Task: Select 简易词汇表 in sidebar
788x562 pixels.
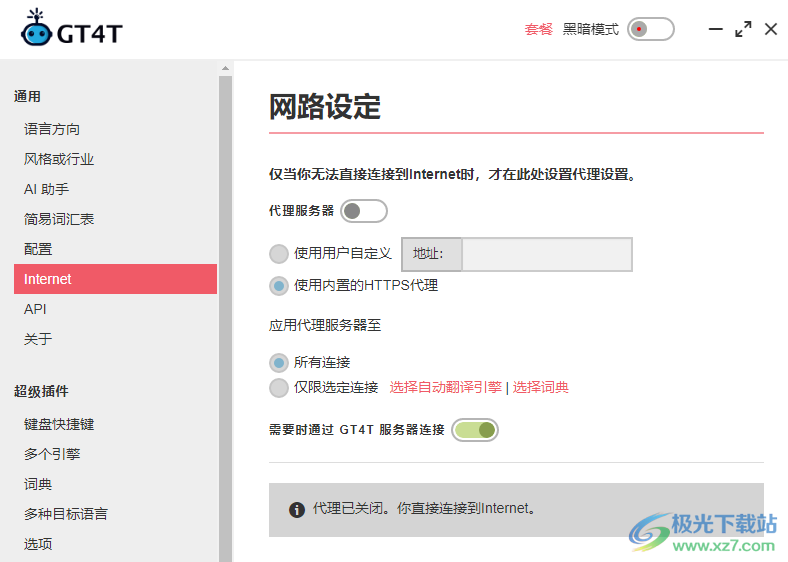Action: 59,219
